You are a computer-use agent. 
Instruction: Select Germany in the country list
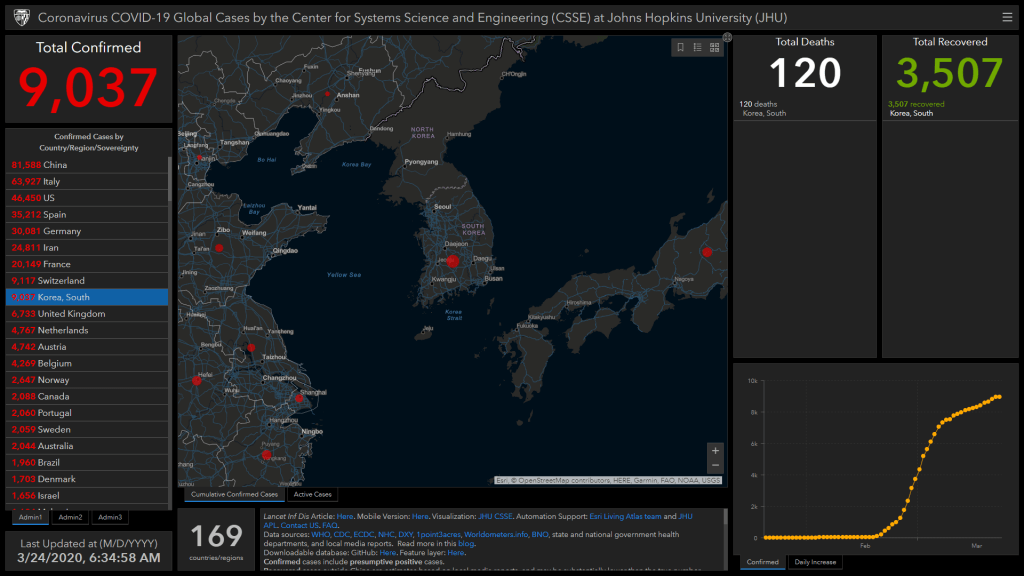[x=87, y=231]
